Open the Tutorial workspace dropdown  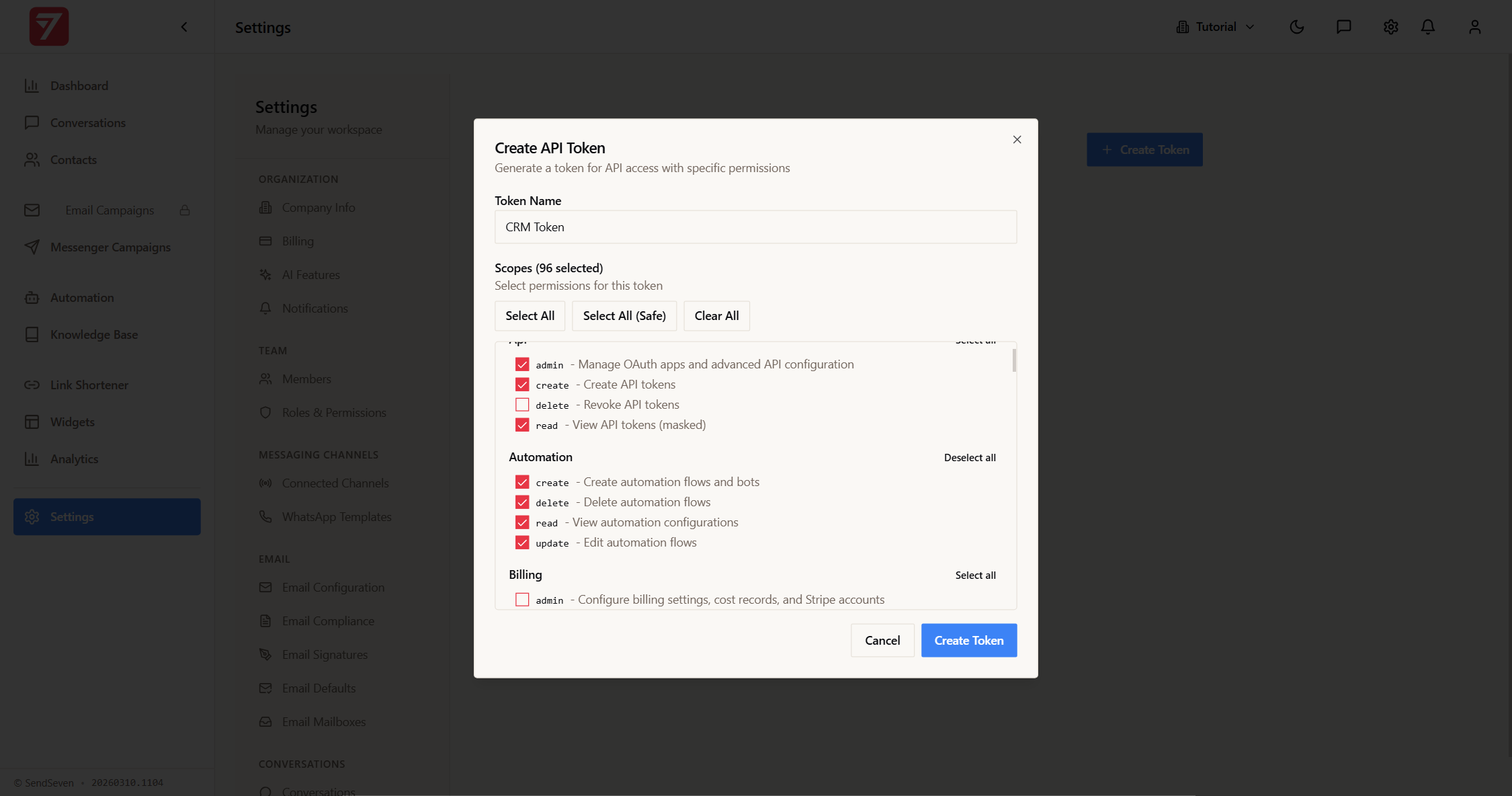tap(1215, 27)
